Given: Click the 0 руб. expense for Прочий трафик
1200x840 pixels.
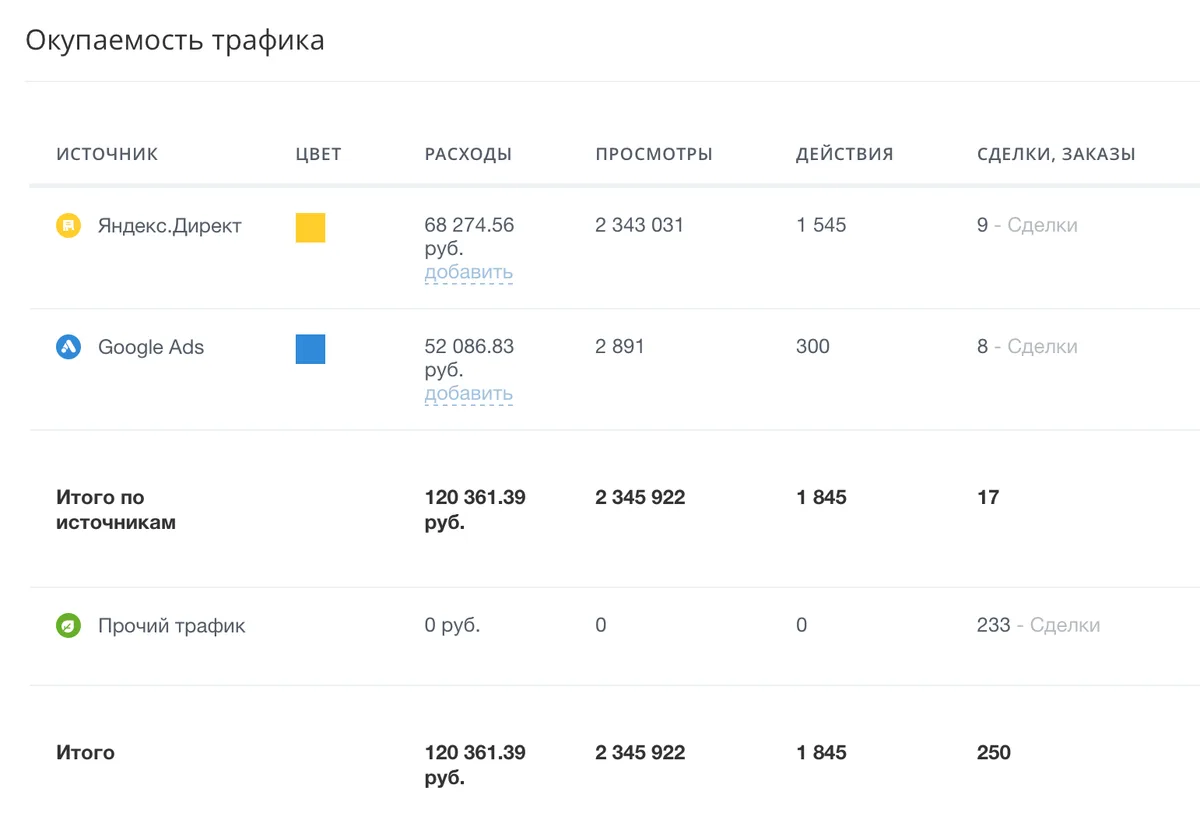Looking at the screenshot, I should 453,626.
